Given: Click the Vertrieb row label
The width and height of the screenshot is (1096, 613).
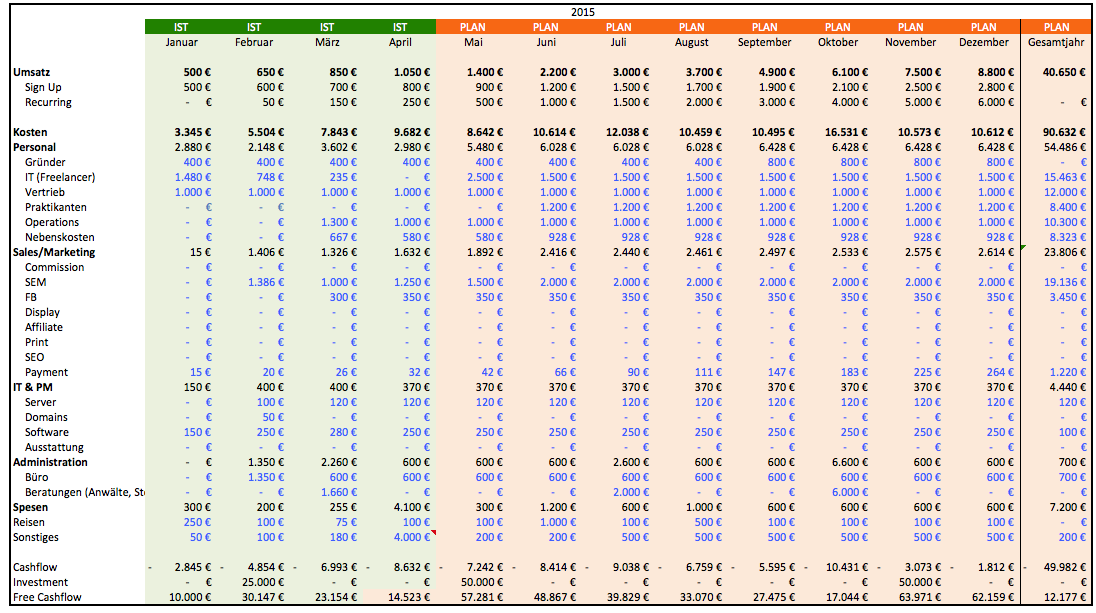Looking at the screenshot, I should (x=45, y=192).
